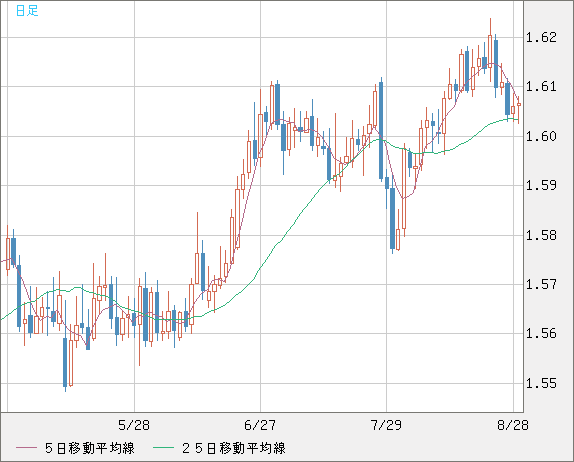Click the 7/29 date axis label
The height and width of the screenshot is (462, 574).
tap(386, 425)
